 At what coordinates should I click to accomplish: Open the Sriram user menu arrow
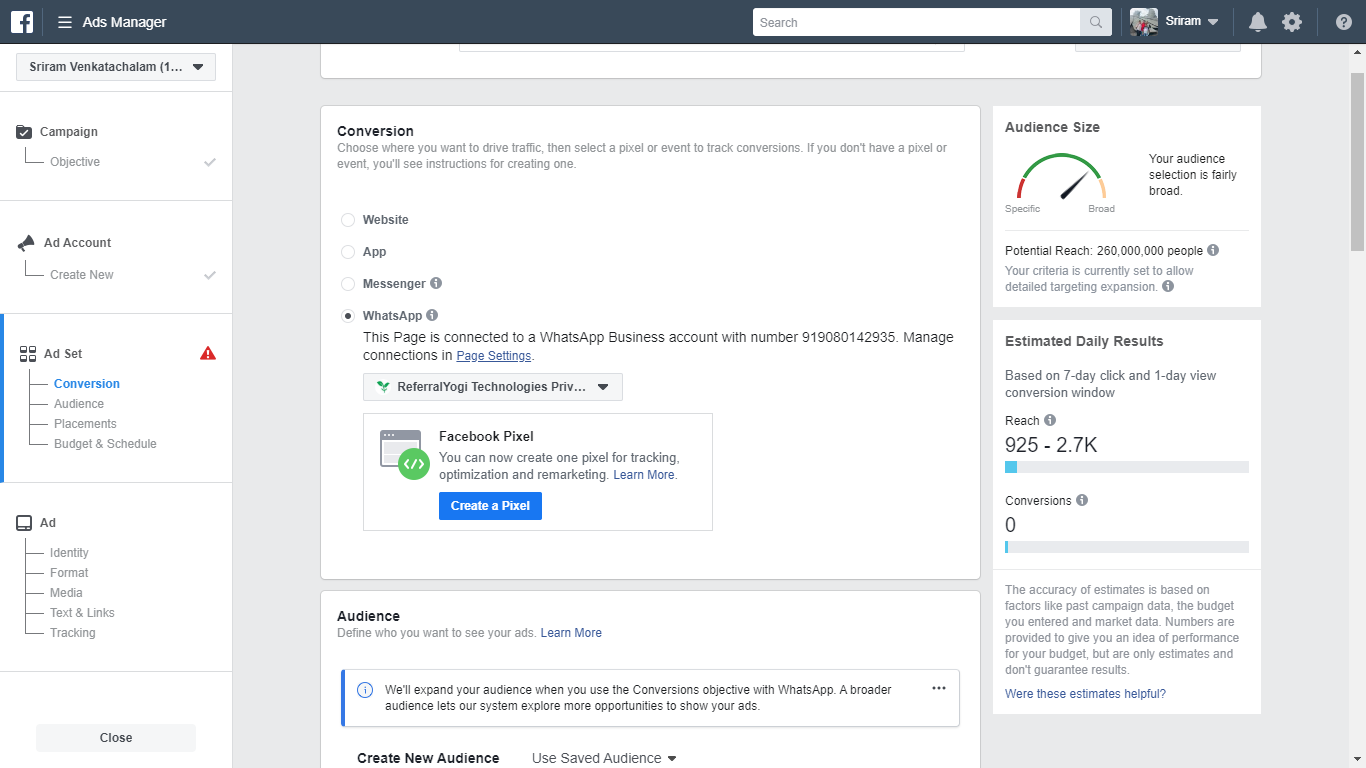[1213, 22]
